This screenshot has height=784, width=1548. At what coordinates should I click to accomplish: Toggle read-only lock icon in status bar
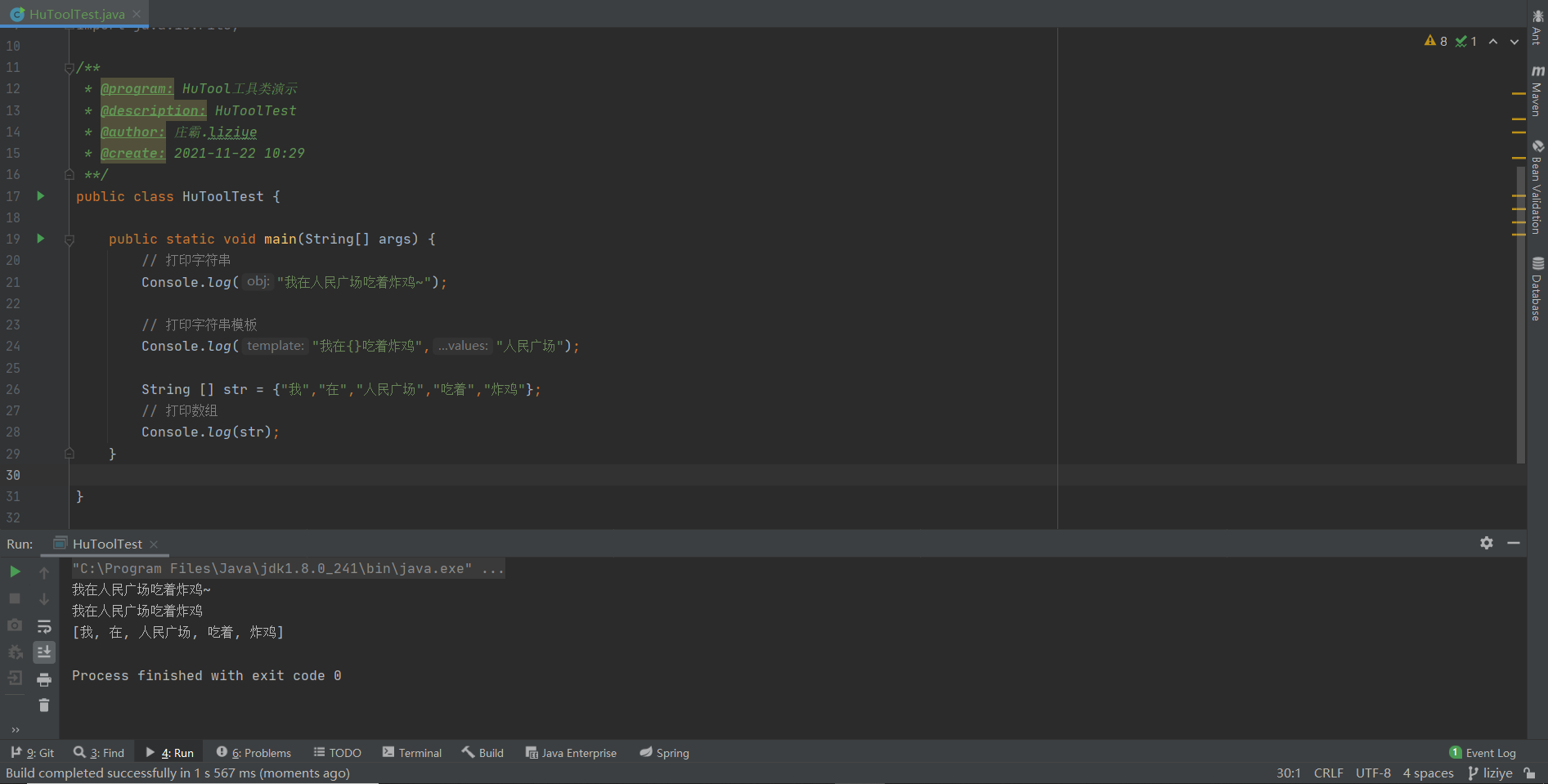coord(1529,773)
